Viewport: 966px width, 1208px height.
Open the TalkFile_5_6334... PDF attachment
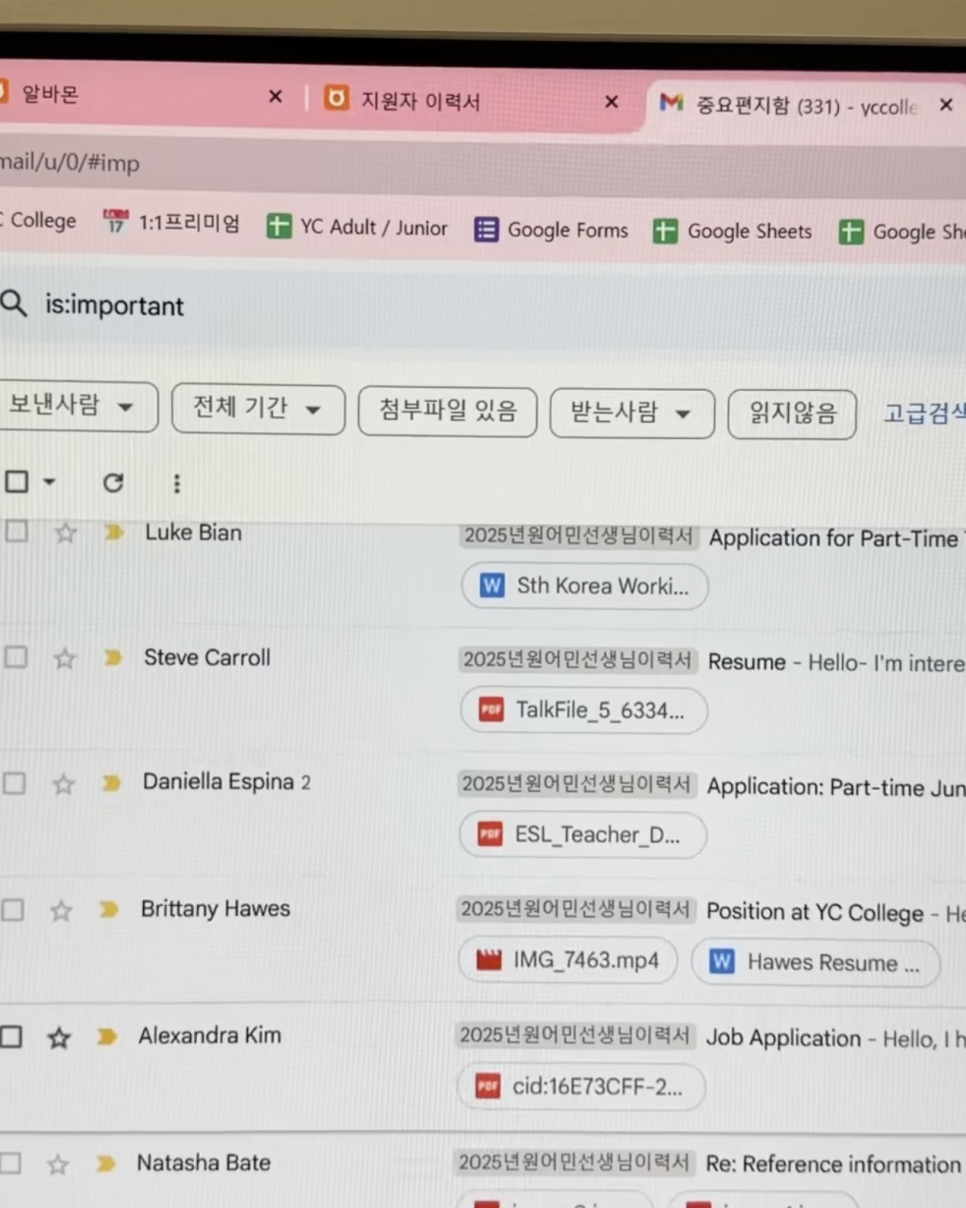click(583, 710)
